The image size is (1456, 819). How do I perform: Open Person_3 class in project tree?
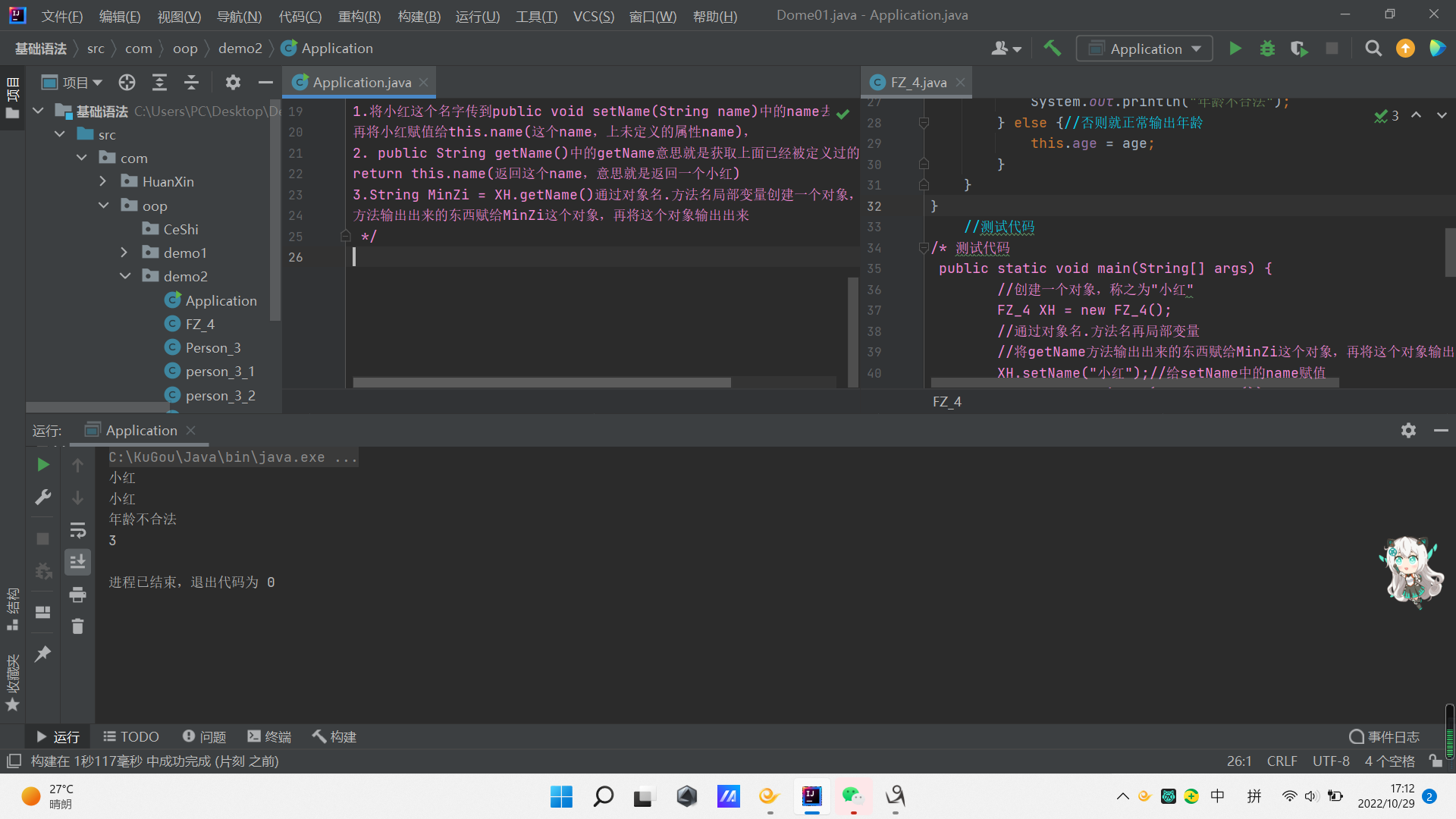pos(212,347)
